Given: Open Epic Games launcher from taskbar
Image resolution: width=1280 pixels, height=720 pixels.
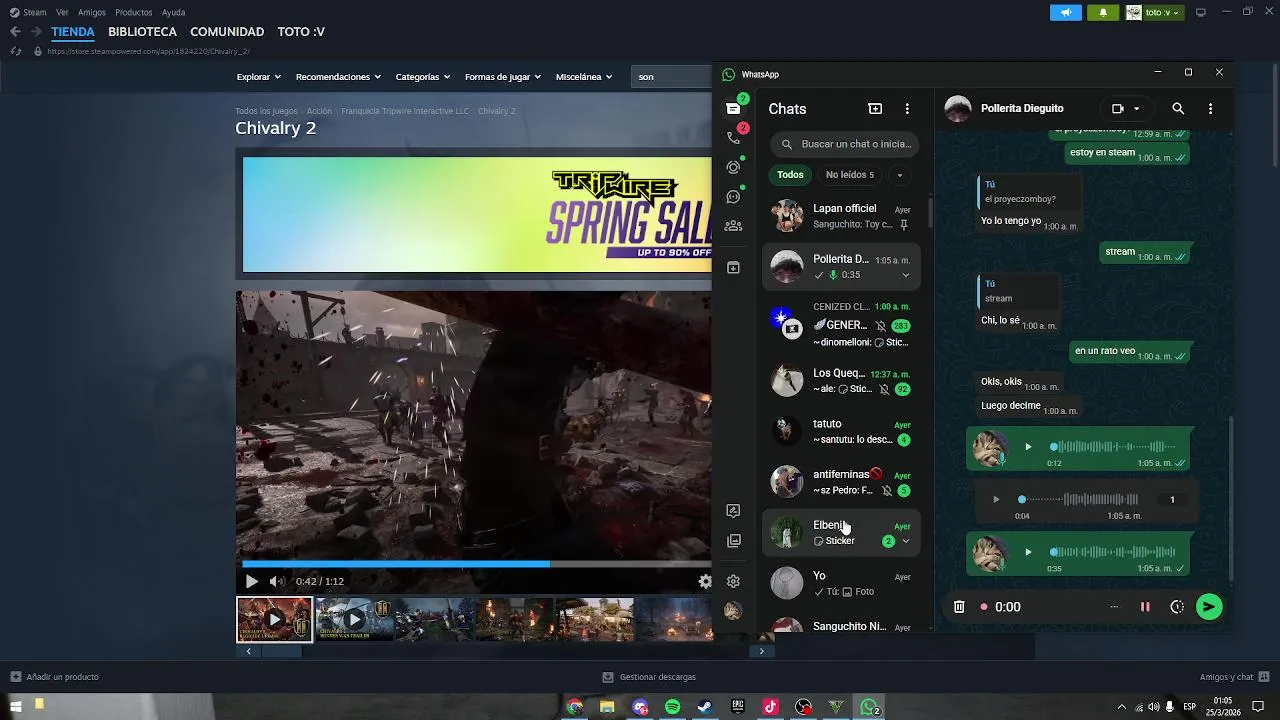Looking at the screenshot, I should pos(738,707).
